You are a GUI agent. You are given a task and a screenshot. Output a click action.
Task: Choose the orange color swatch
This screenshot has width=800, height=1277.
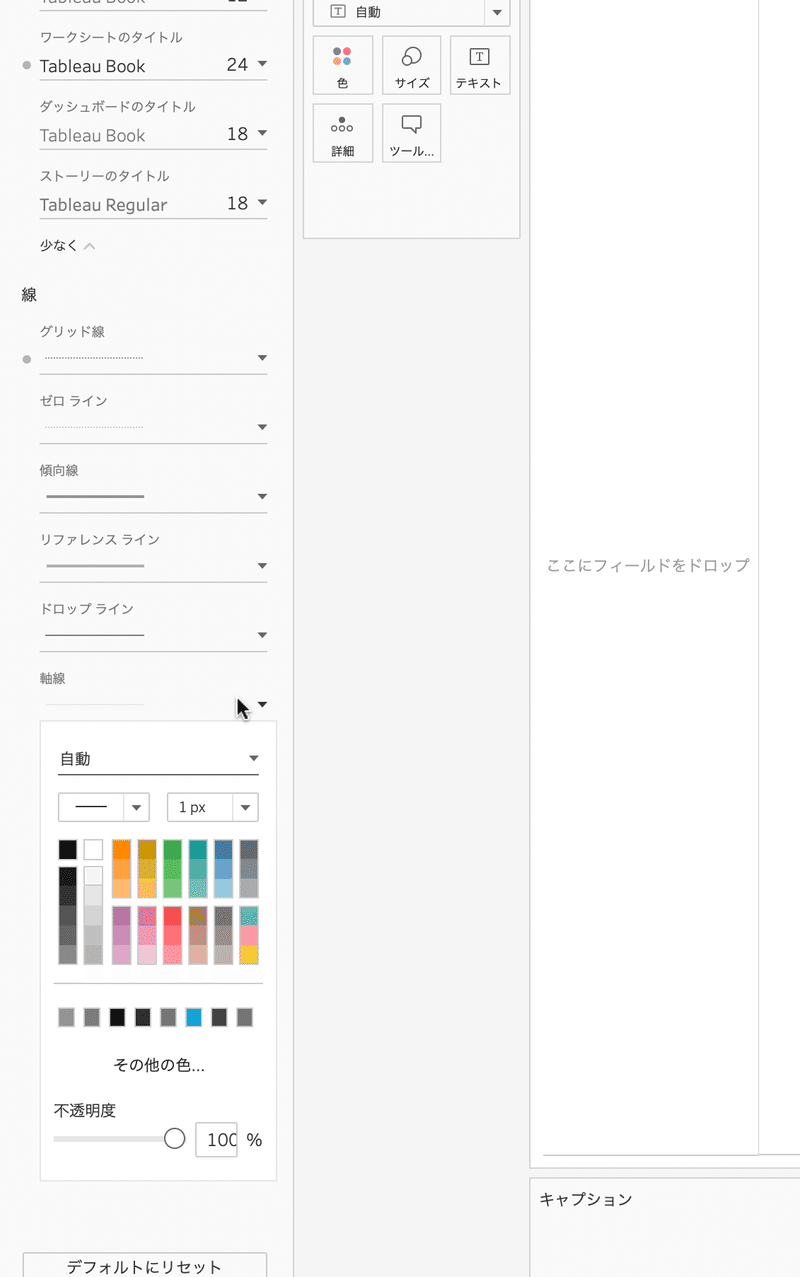click(122, 850)
